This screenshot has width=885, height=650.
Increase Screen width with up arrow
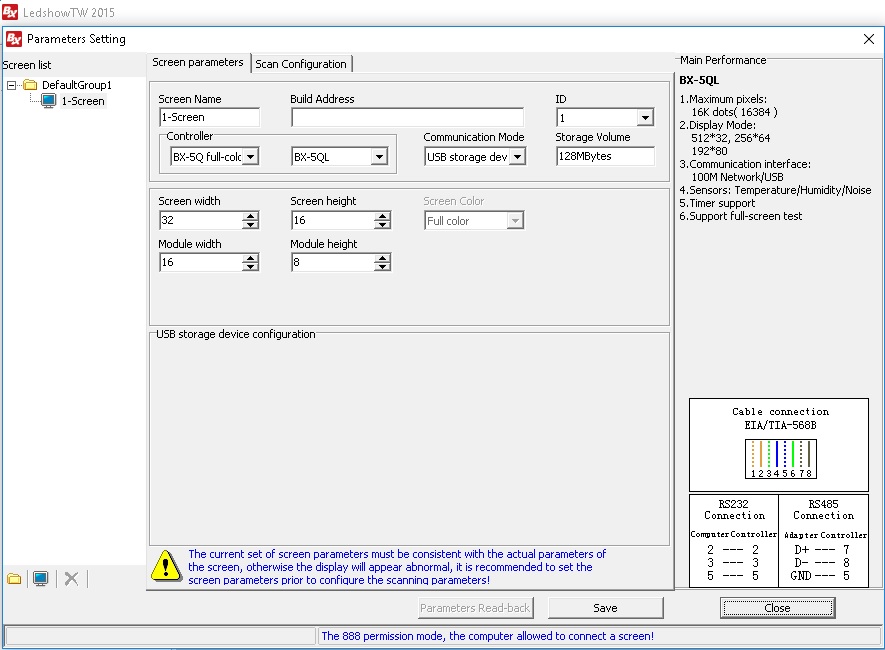pos(250,216)
